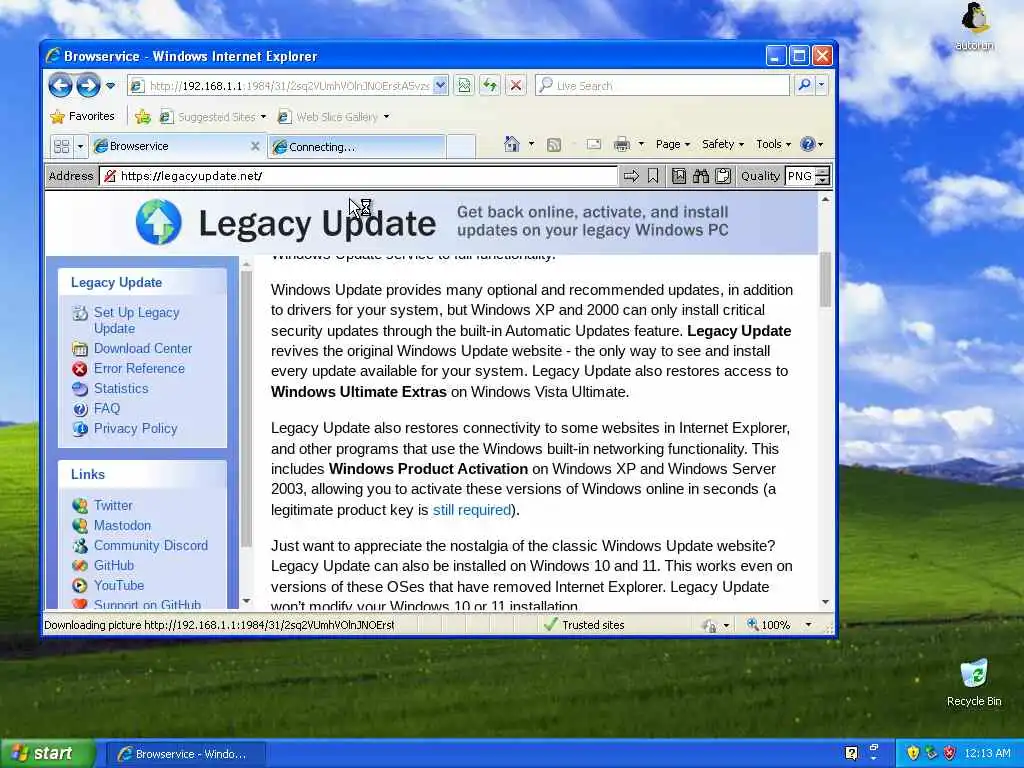Start a search with the magnifier button

pyautogui.click(x=805, y=85)
